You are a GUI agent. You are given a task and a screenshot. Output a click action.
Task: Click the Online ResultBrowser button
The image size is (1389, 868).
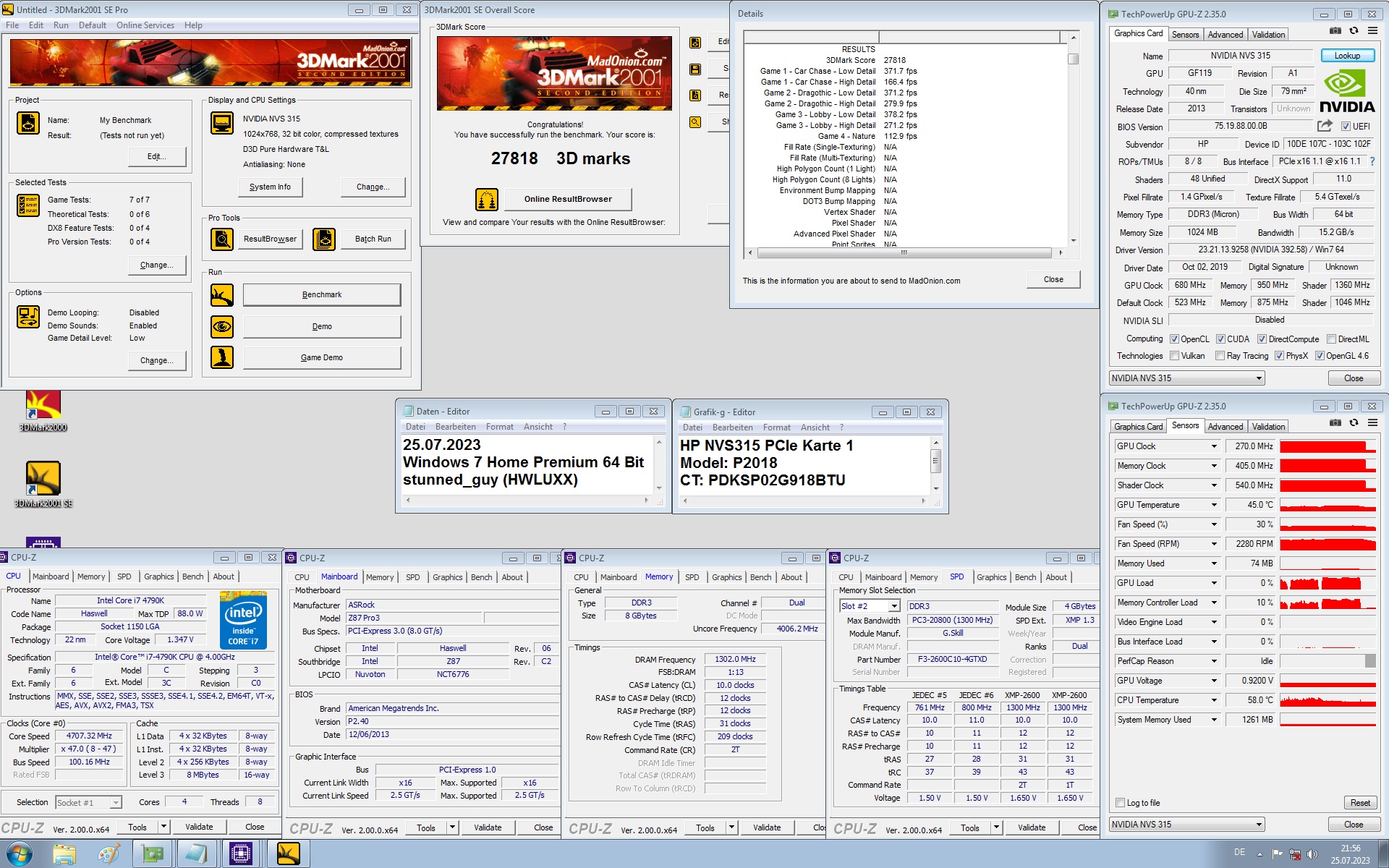[568, 199]
